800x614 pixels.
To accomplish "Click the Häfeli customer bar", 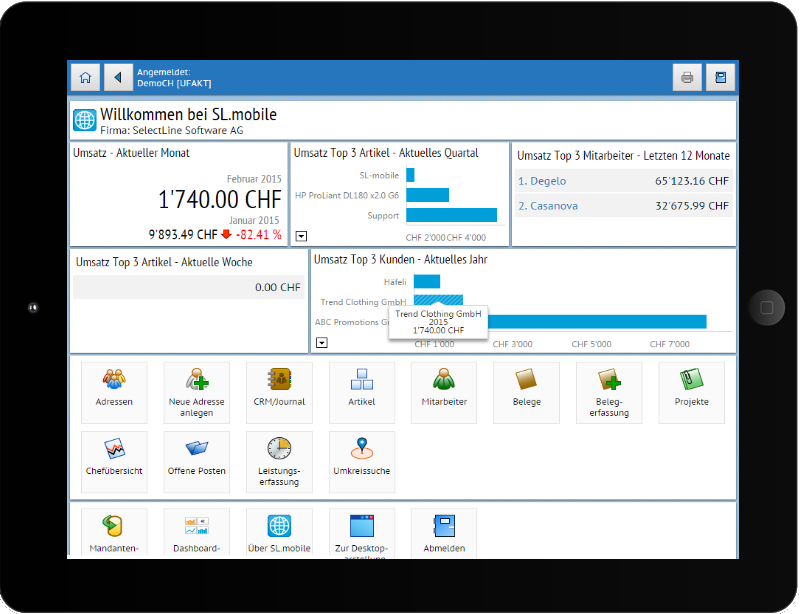I will click(x=427, y=282).
